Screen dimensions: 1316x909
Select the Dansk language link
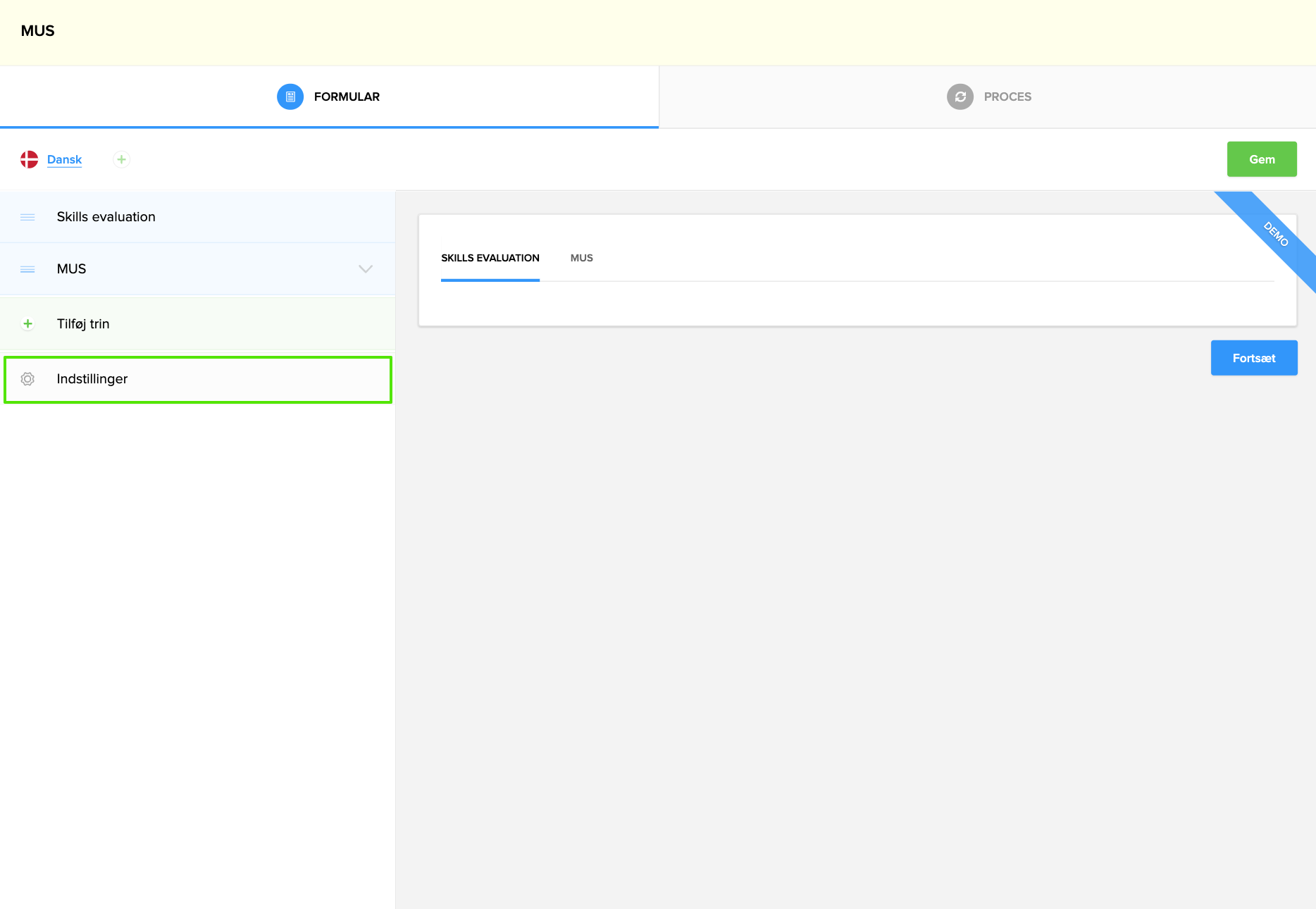click(x=64, y=159)
